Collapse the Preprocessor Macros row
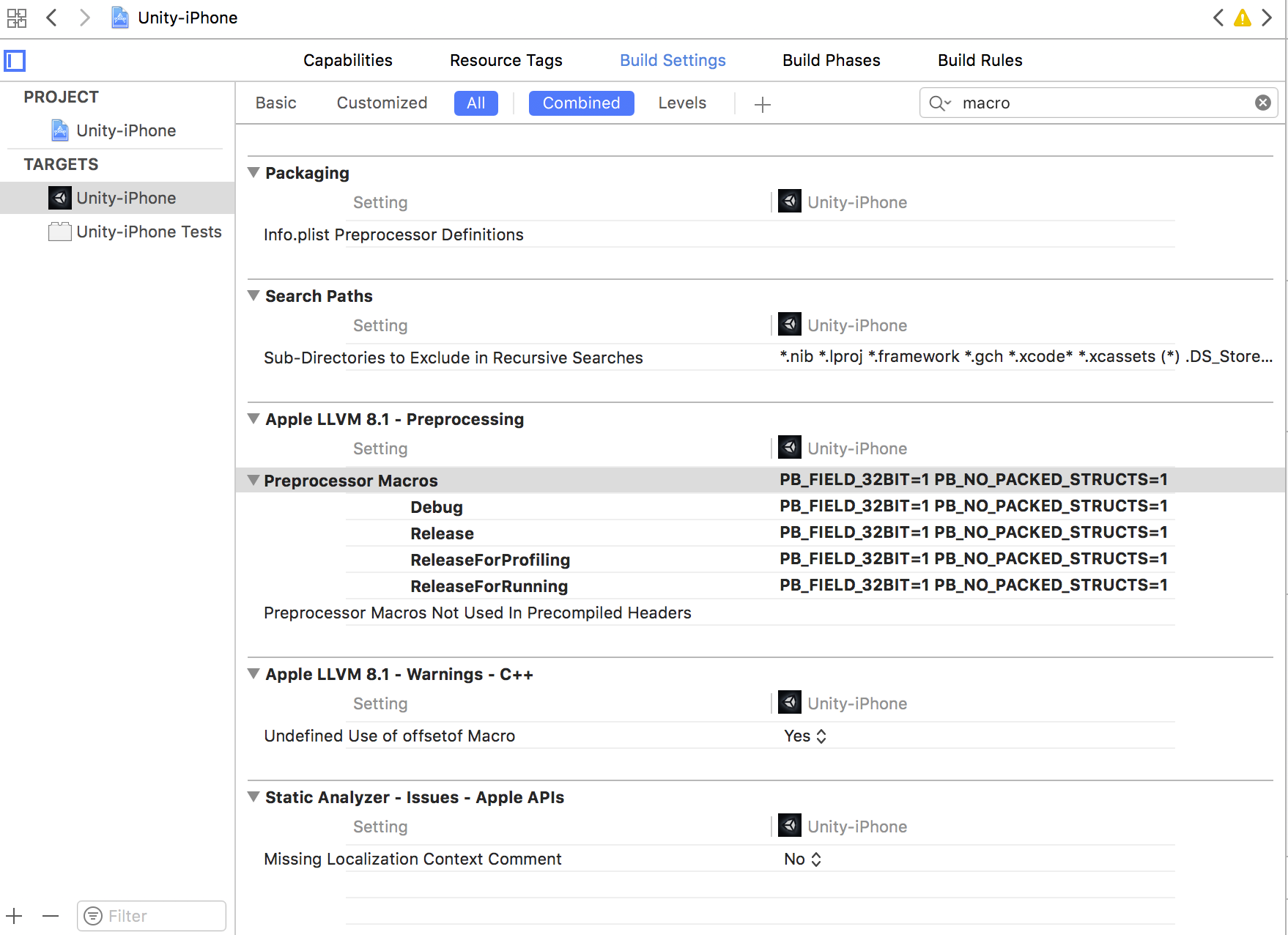Viewport: 1288px width, 935px height. 253,481
